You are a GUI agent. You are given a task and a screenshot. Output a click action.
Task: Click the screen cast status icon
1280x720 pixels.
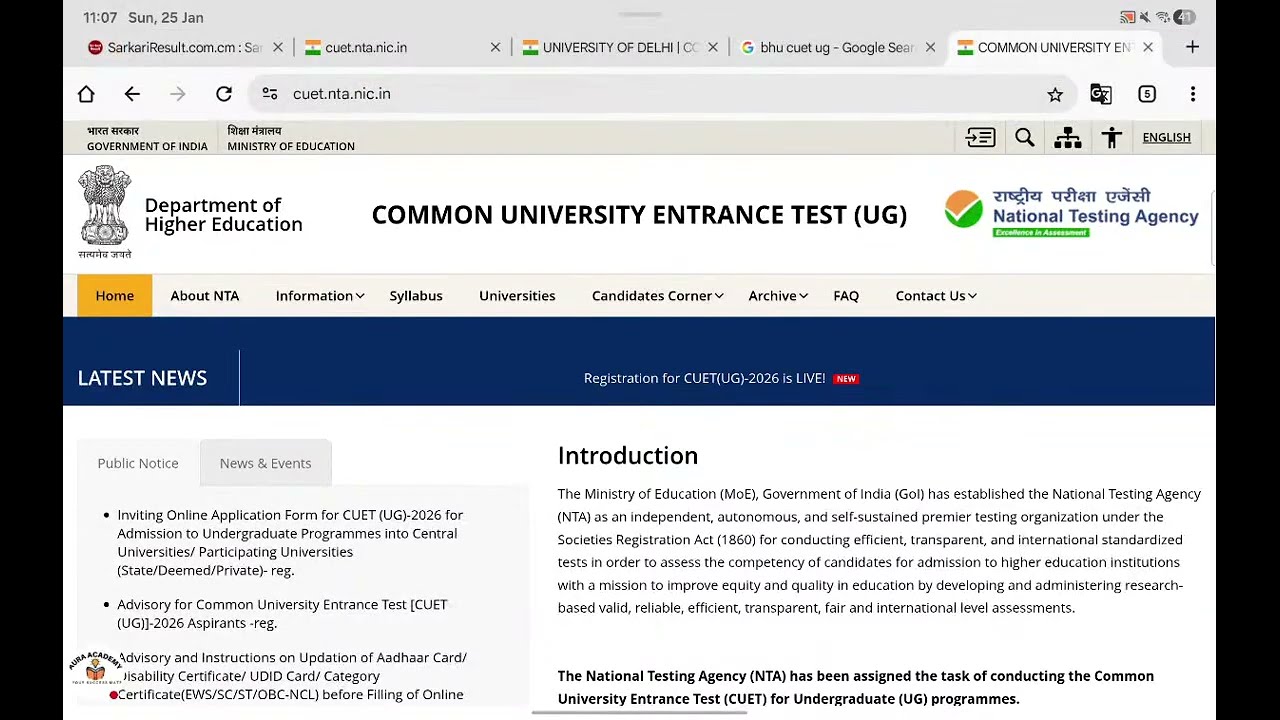pos(1127,17)
